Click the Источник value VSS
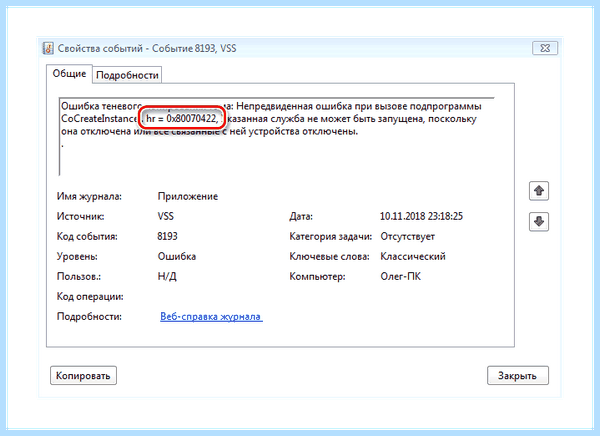The image size is (600, 436). coord(166,216)
